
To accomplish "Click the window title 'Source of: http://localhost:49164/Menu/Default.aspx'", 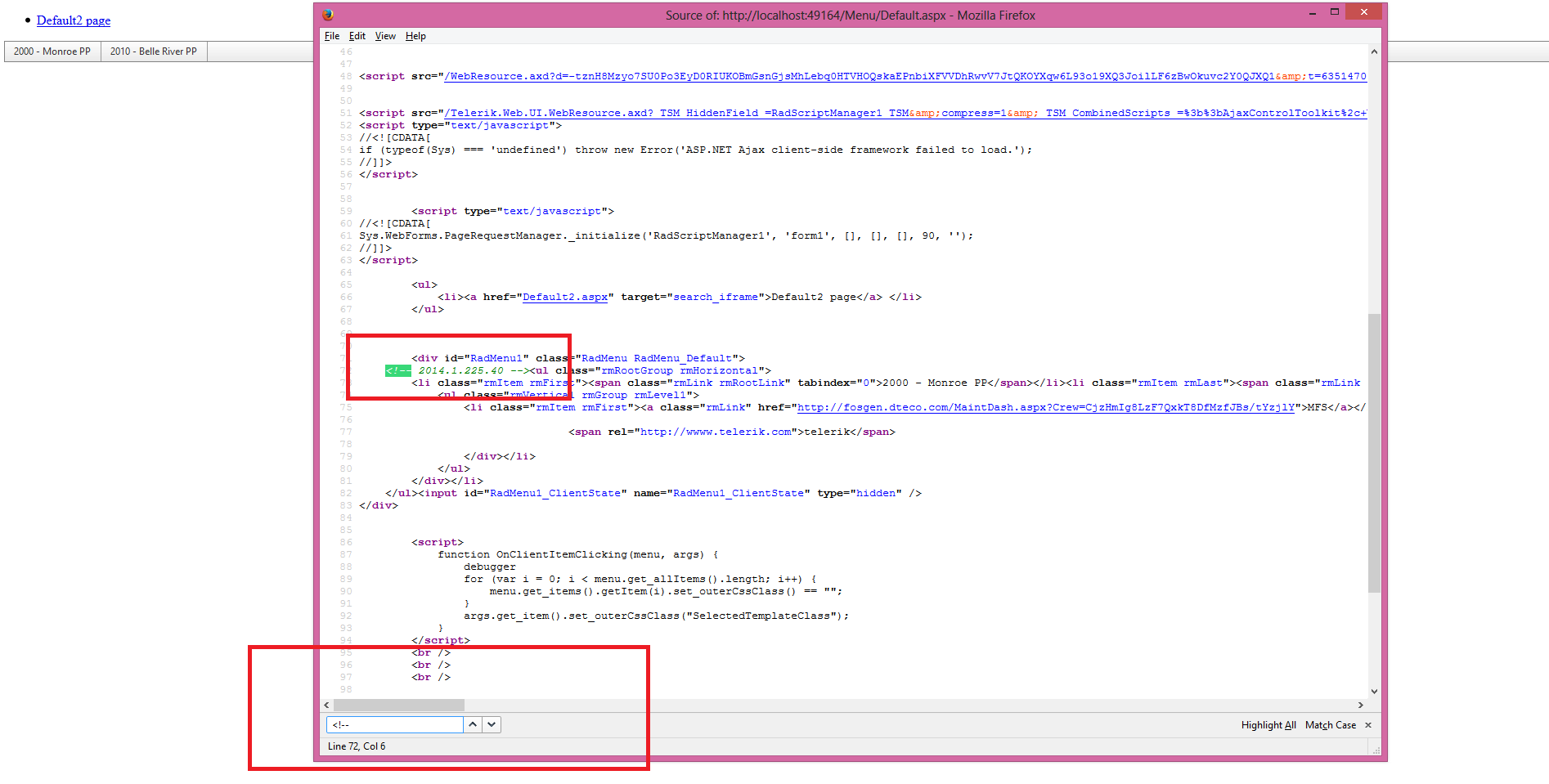I will click(806, 15).
